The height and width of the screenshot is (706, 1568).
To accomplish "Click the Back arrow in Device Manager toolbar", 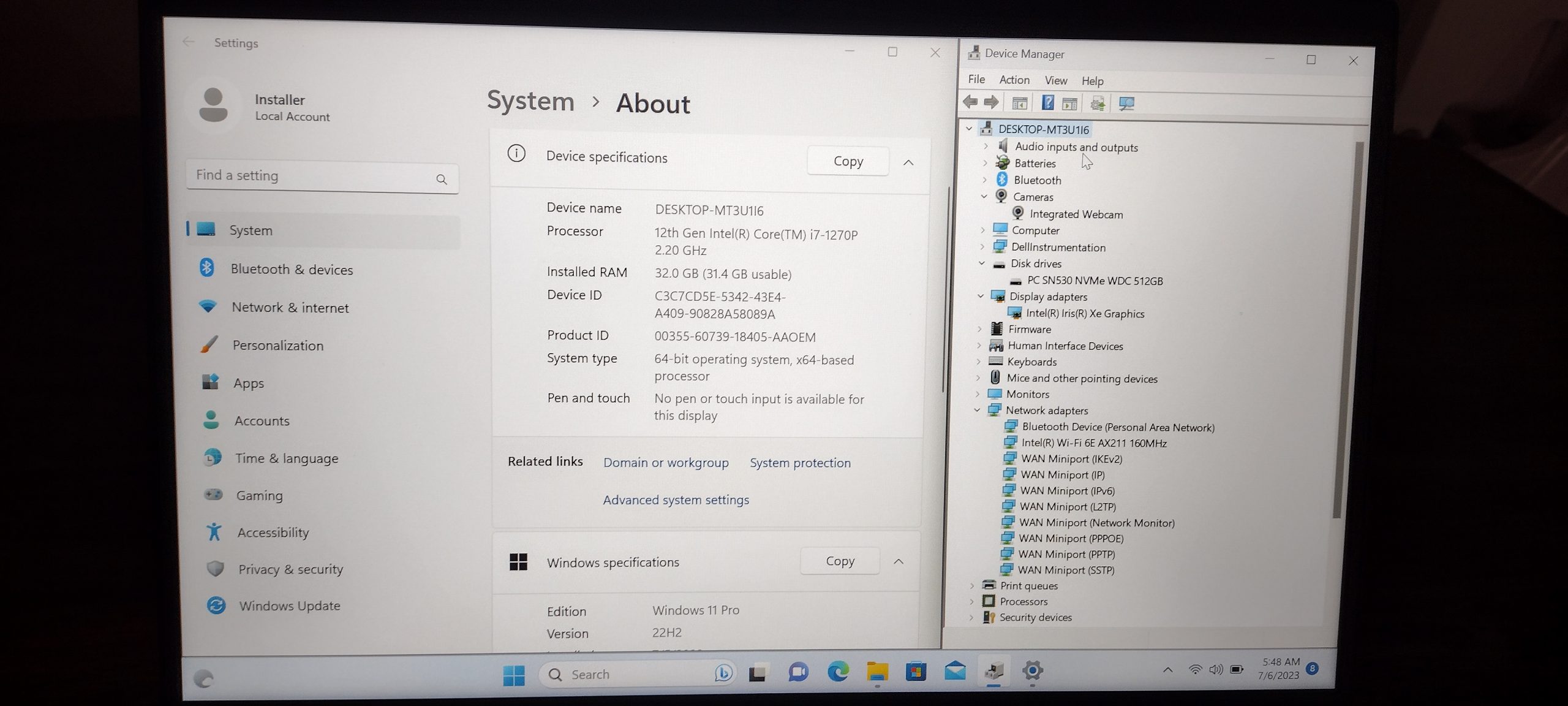I will tap(970, 102).
